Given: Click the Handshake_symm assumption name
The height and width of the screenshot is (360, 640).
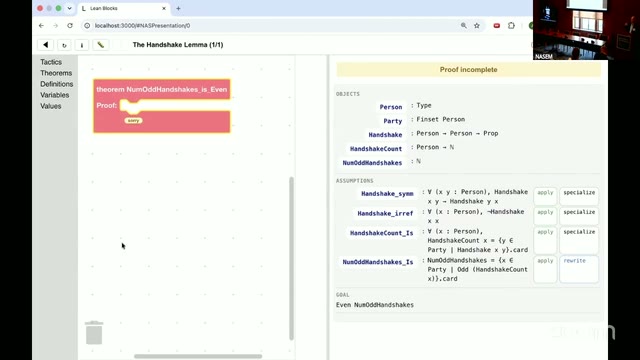Looking at the screenshot, I should (387, 193).
